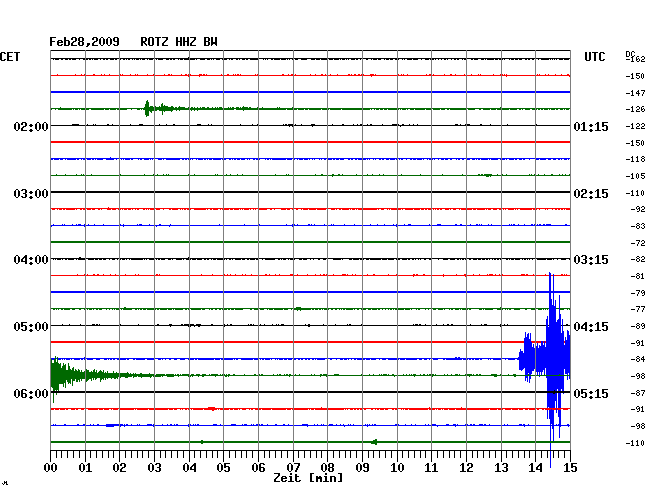
Task: Select the 04:00 CET row label
Action: pyautogui.click(x=31, y=260)
